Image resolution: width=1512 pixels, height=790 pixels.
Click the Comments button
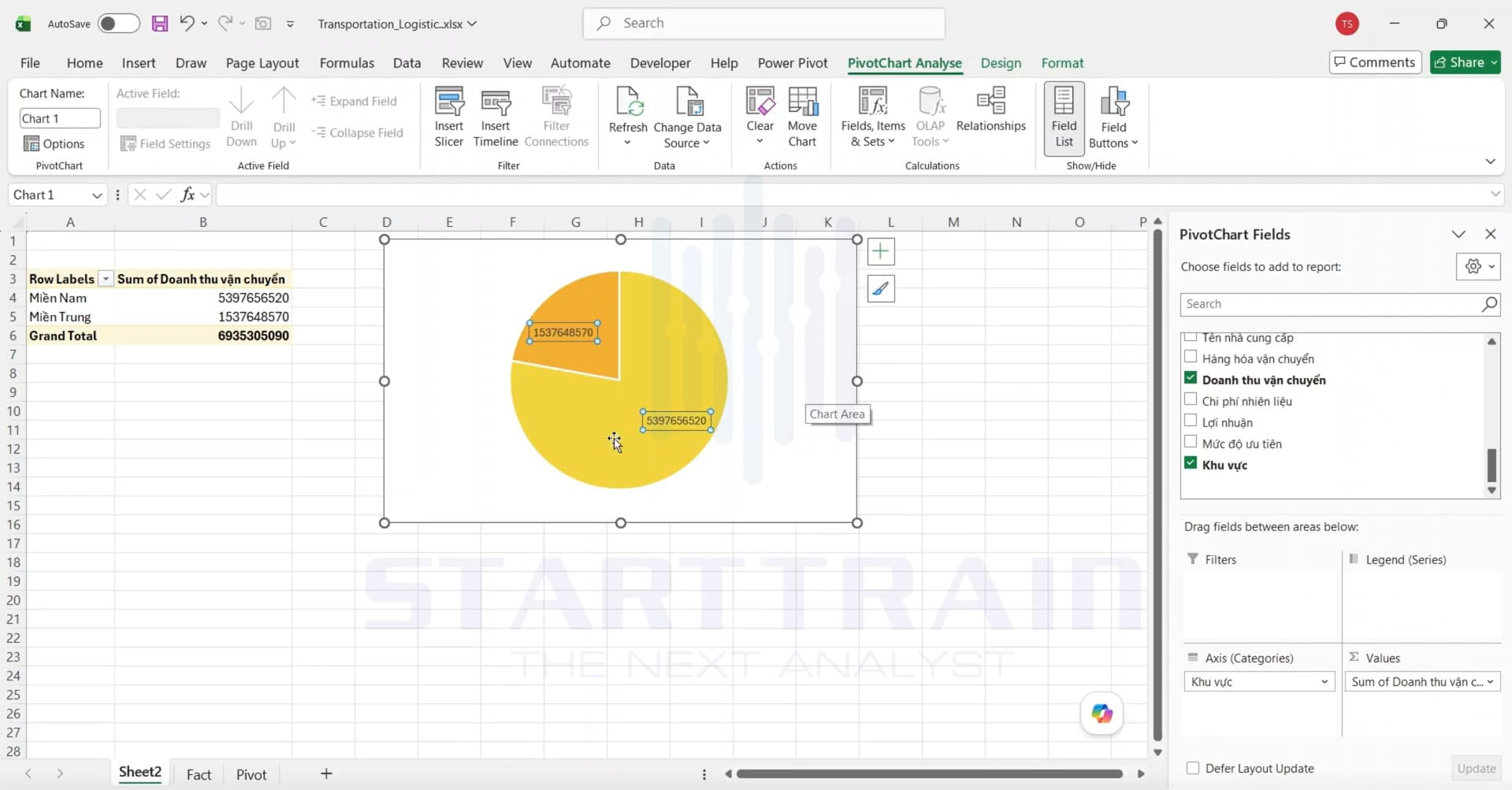(x=1375, y=62)
